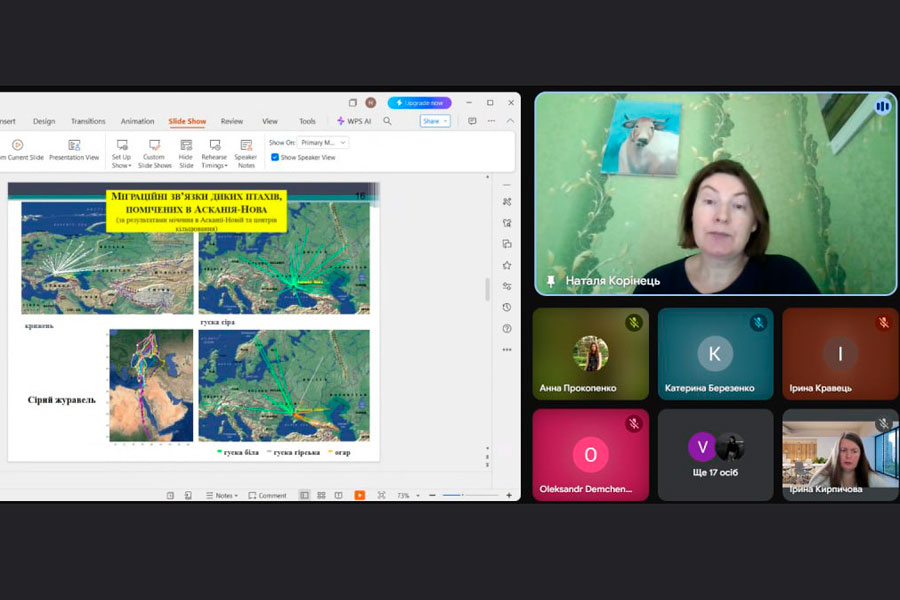Image resolution: width=900 pixels, height=600 pixels.
Task: Switch to the Review tab
Action: coord(232,121)
